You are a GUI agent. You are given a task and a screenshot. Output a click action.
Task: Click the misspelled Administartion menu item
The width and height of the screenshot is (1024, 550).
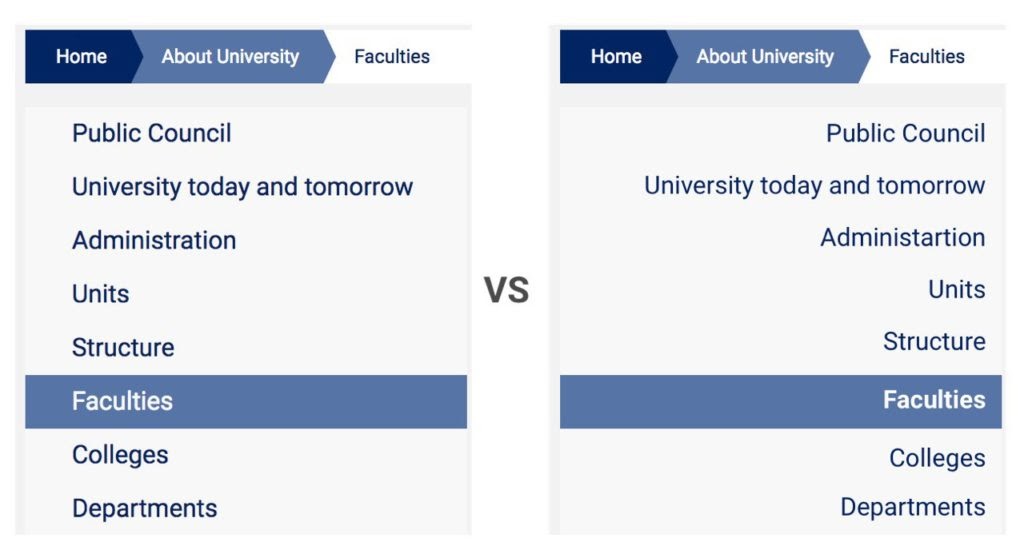click(x=902, y=238)
